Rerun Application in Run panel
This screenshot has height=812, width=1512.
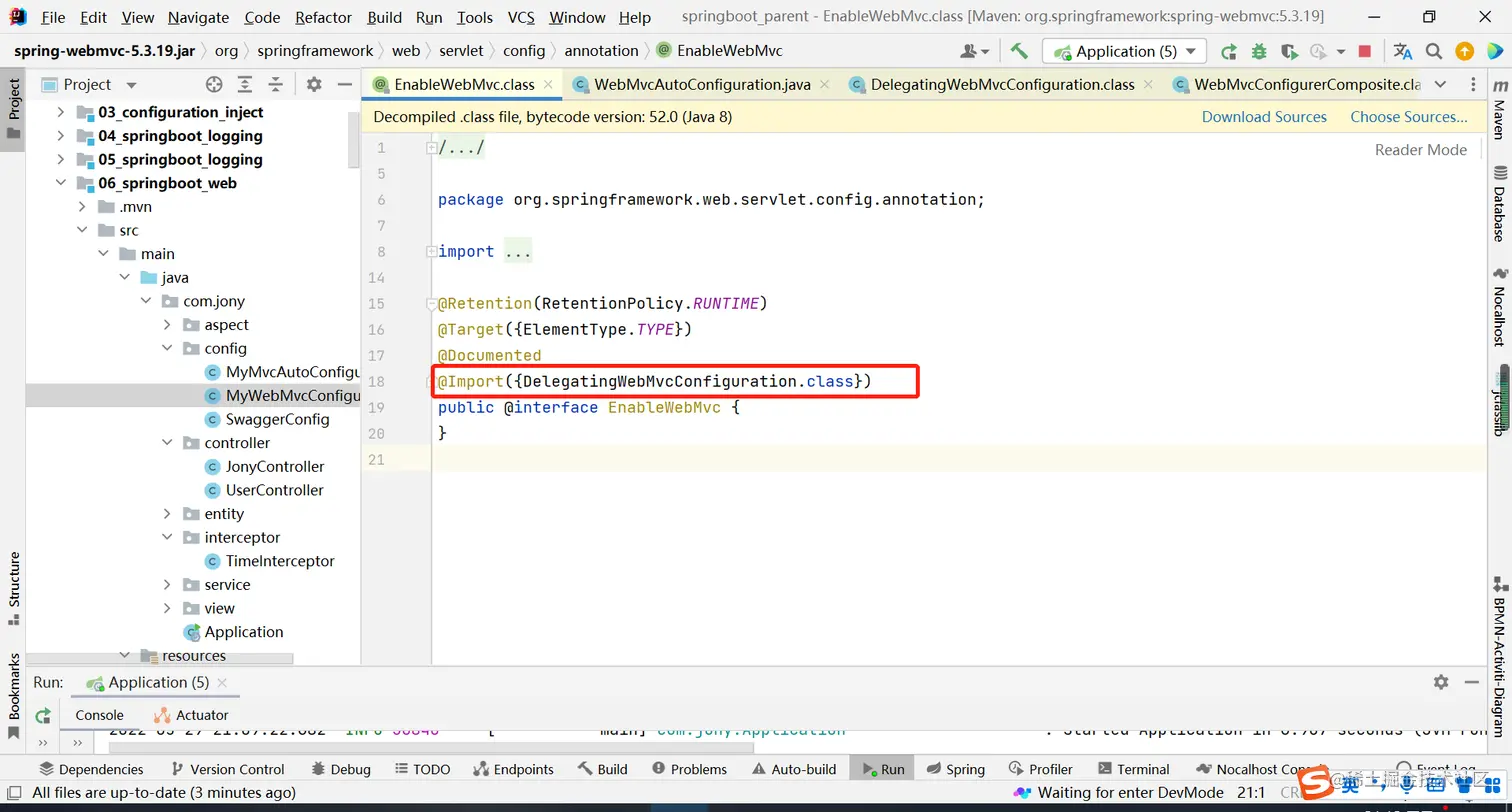[x=43, y=715]
